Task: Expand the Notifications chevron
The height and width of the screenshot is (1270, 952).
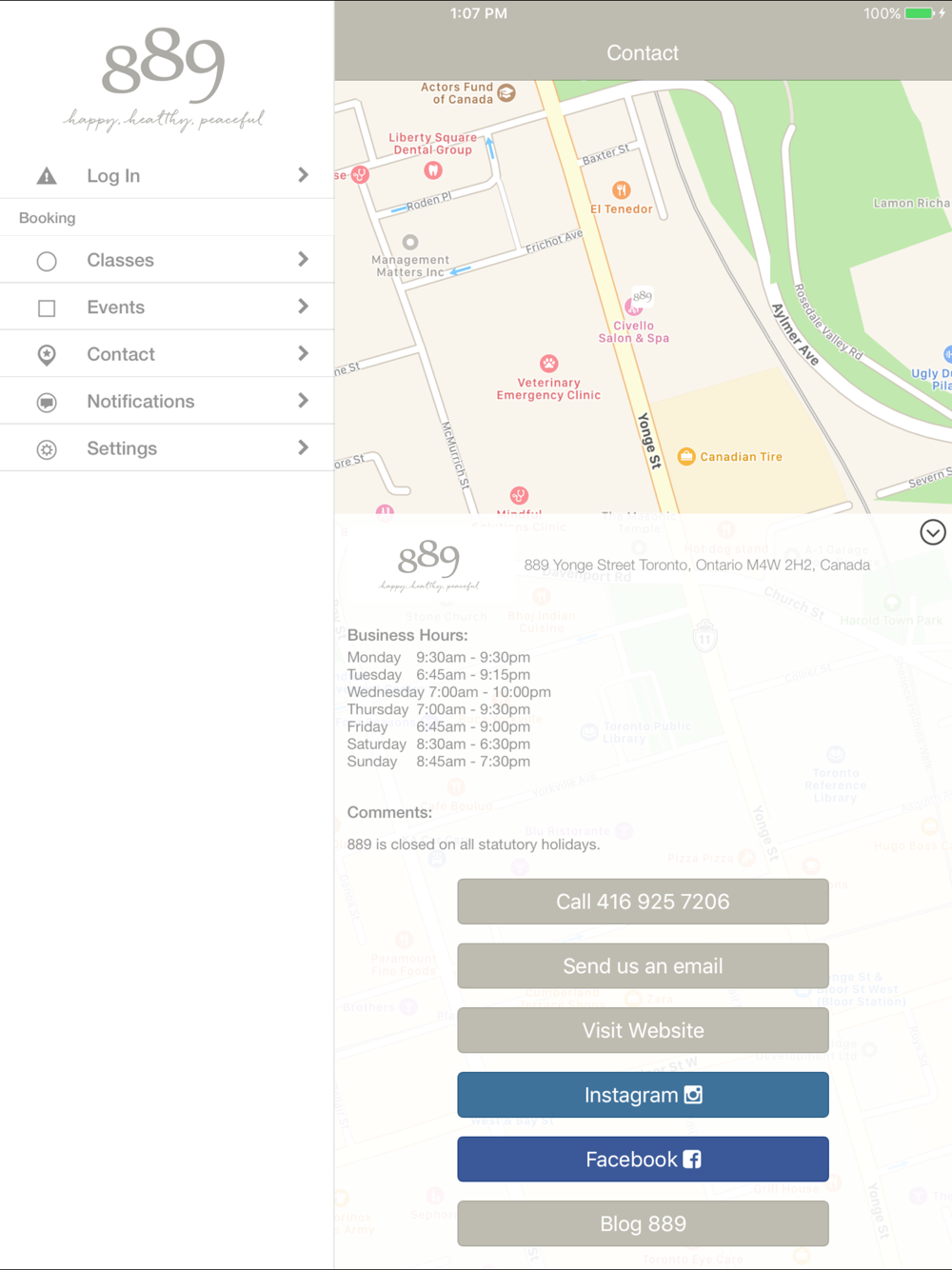Action: [x=303, y=401]
